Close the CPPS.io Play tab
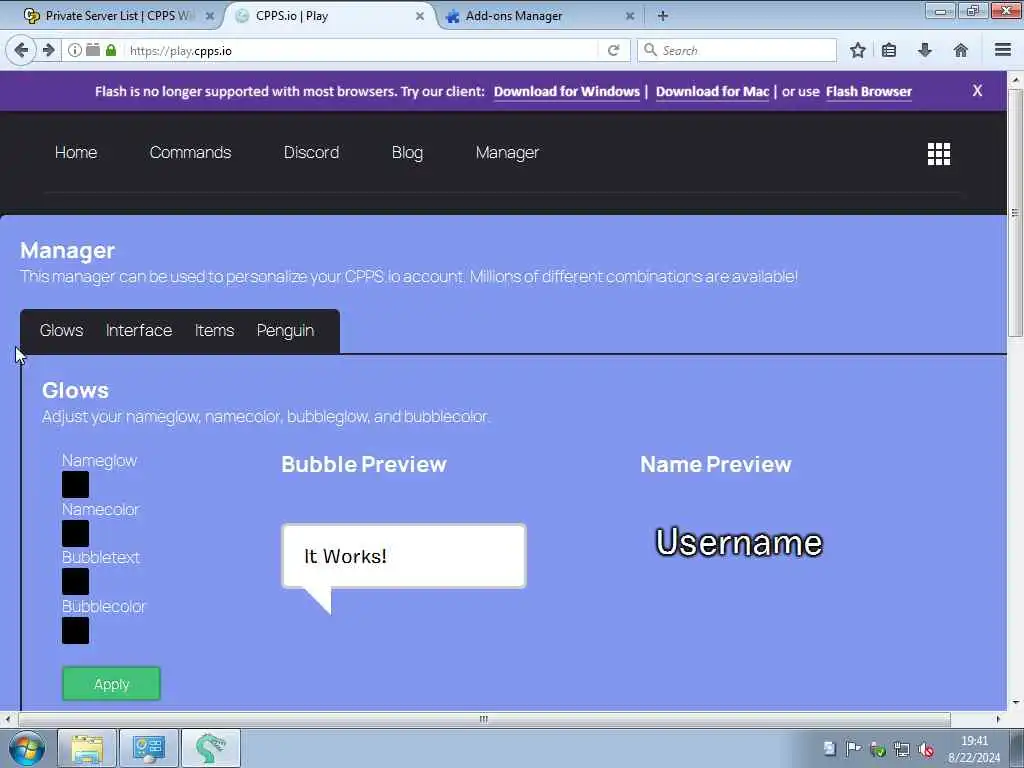 pos(420,16)
